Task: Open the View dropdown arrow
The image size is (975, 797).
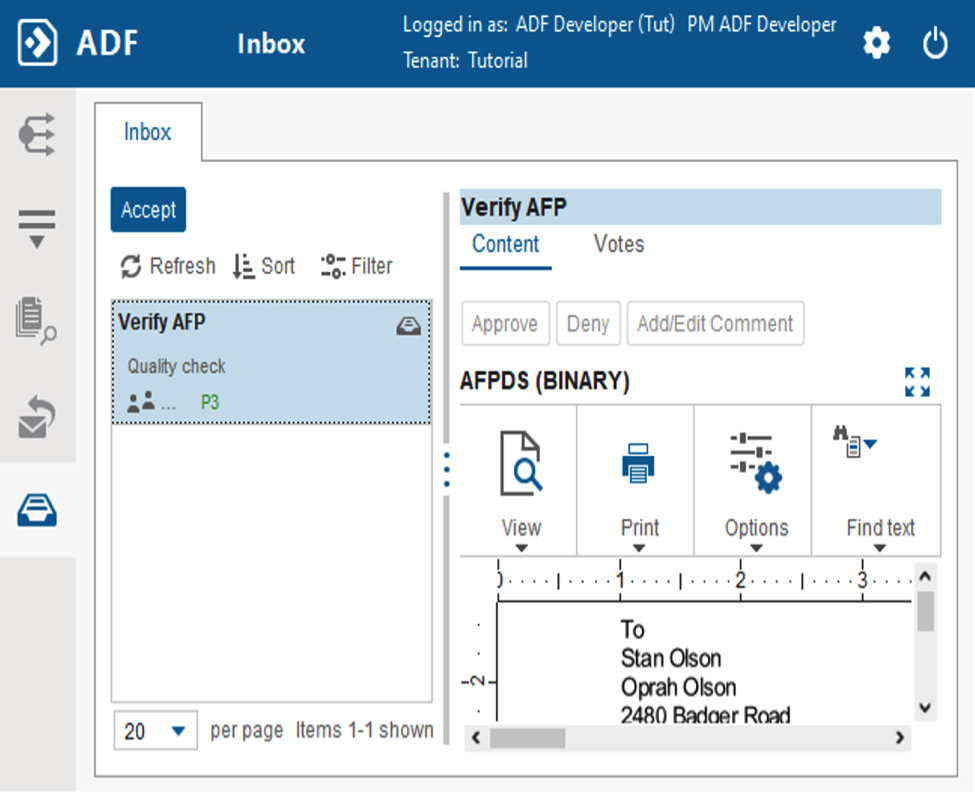Action: [522, 548]
